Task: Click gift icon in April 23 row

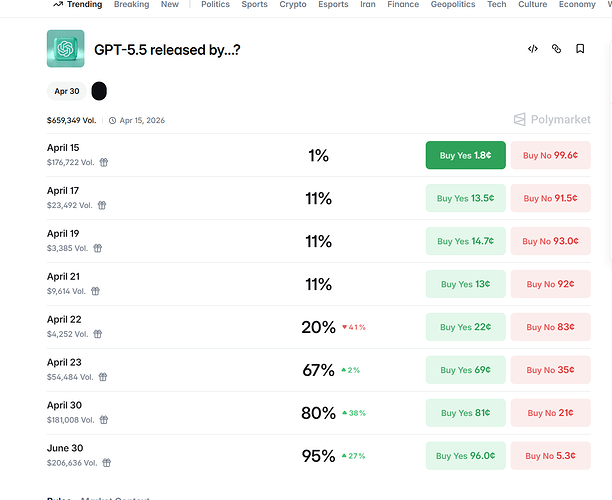Action: click(x=103, y=377)
